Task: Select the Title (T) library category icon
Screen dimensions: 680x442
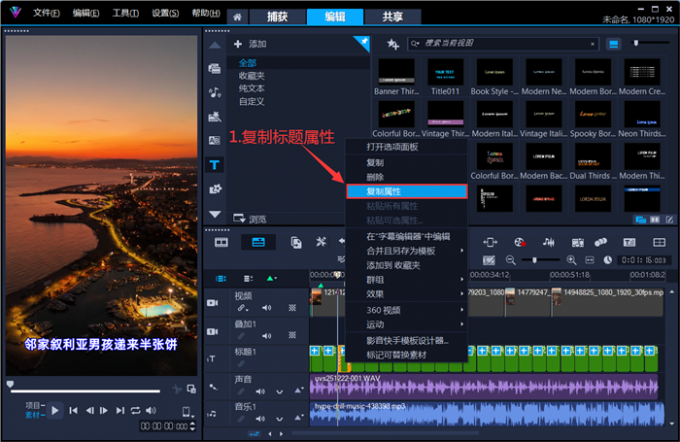Action: (214, 164)
